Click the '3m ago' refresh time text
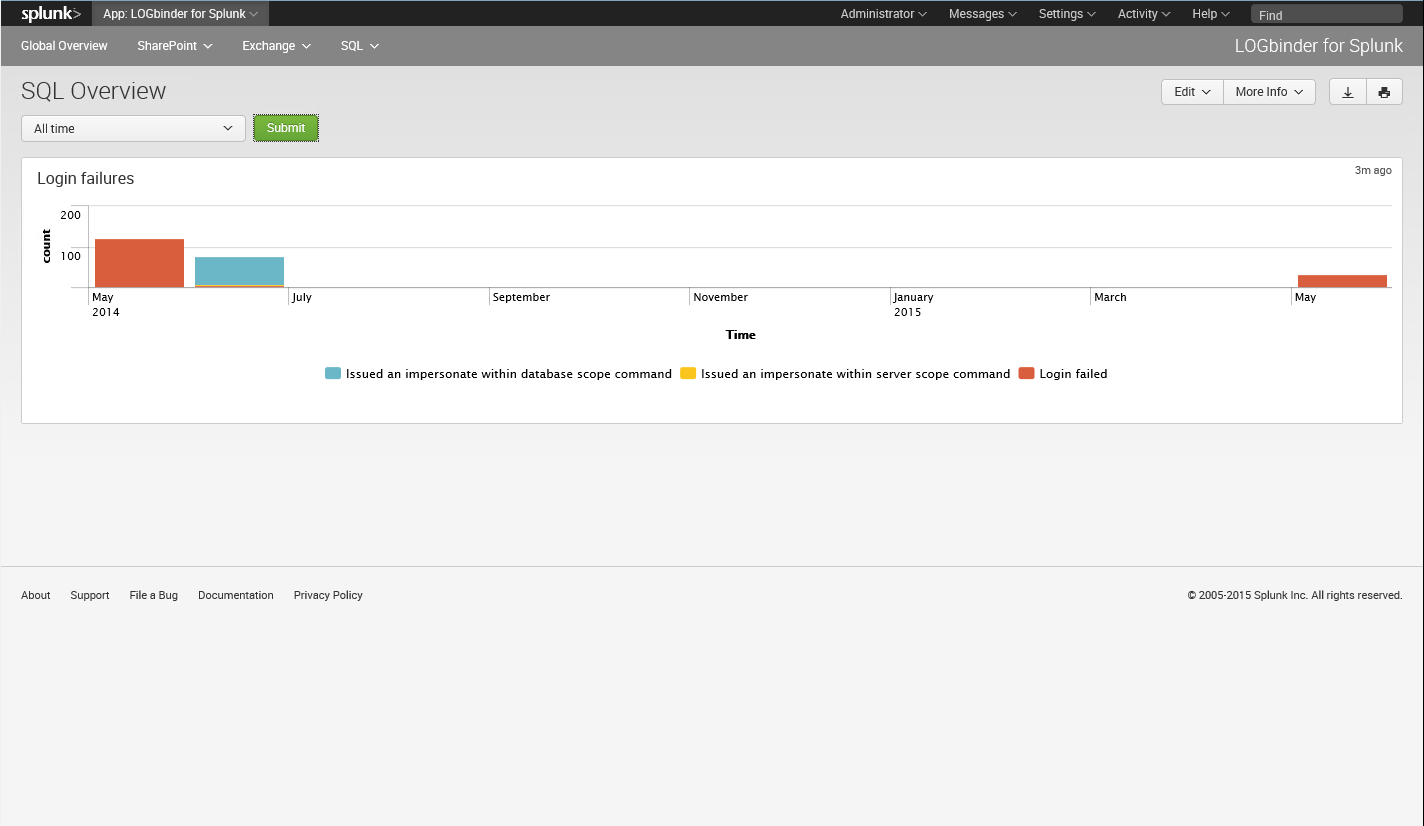This screenshot has height=826, width=1424. coord(1373,170)
